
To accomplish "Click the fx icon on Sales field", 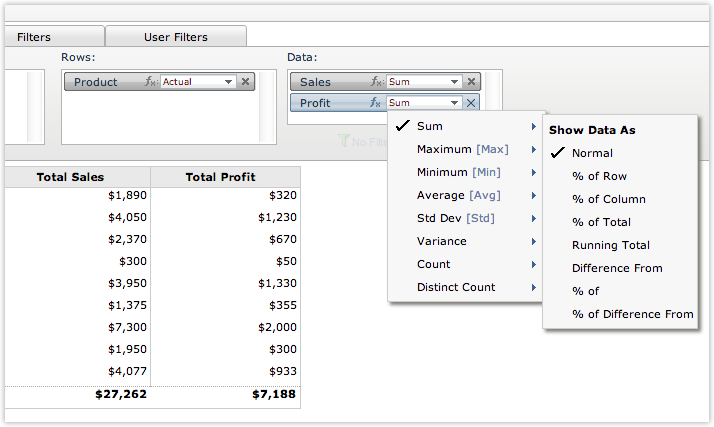I will pos(377,82).
